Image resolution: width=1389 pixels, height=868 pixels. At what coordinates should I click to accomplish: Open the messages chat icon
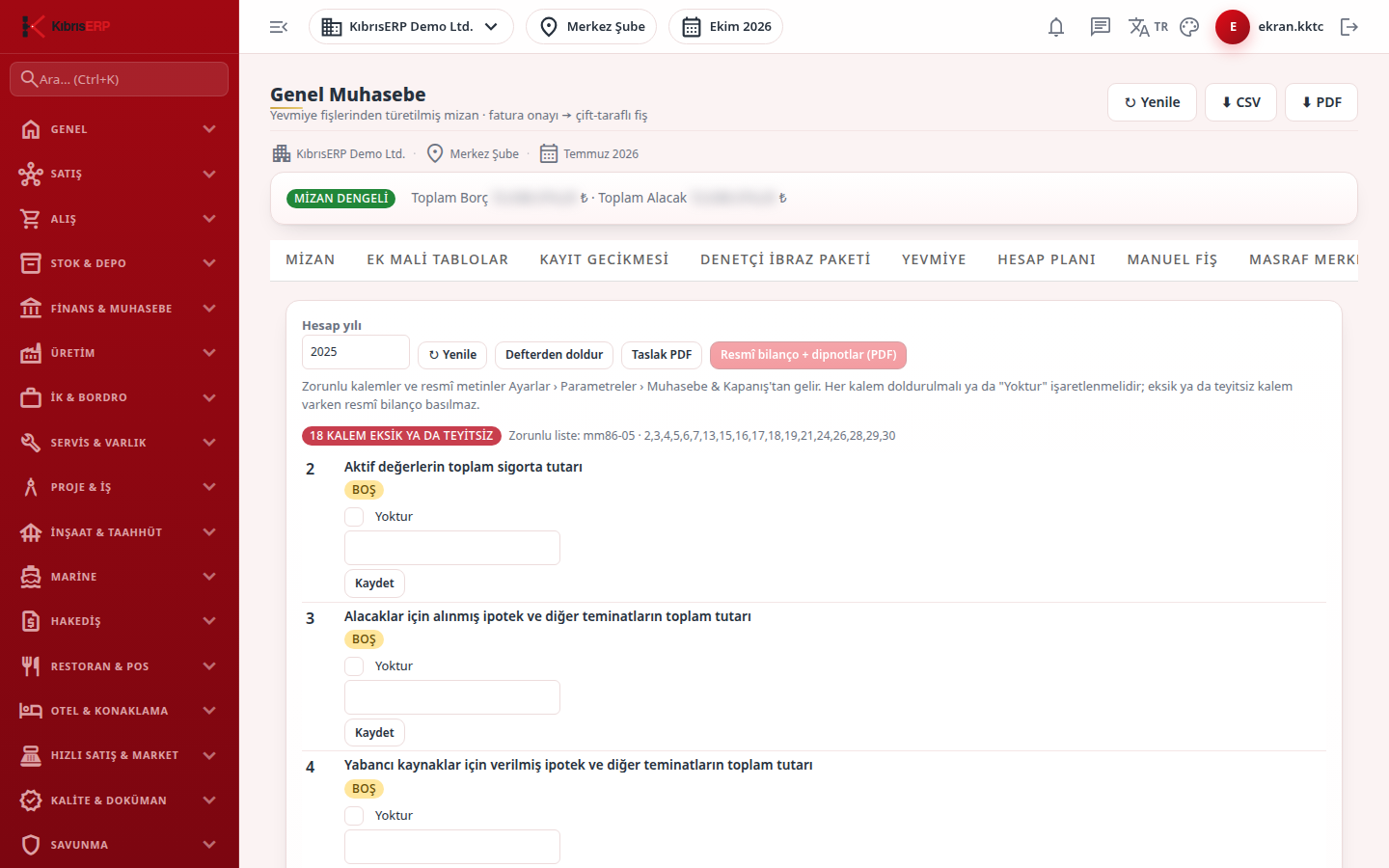point(1101,27)
